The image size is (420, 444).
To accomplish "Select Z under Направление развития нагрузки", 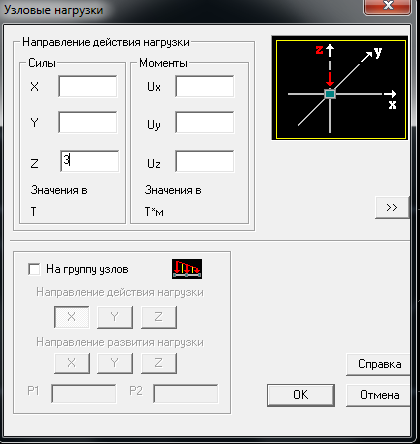I will 159,363.
